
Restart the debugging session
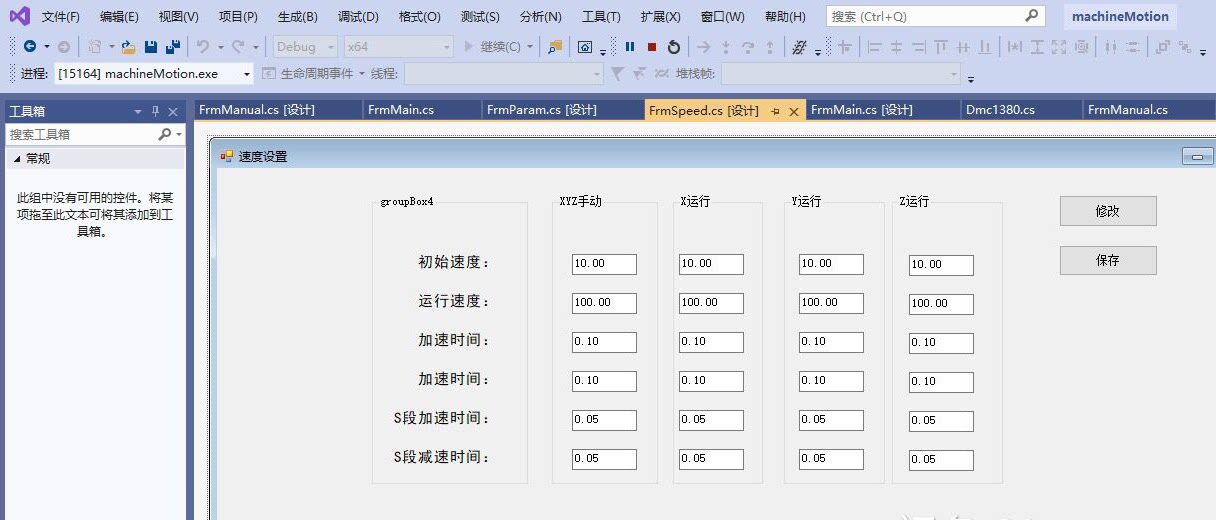coord(674,47)
